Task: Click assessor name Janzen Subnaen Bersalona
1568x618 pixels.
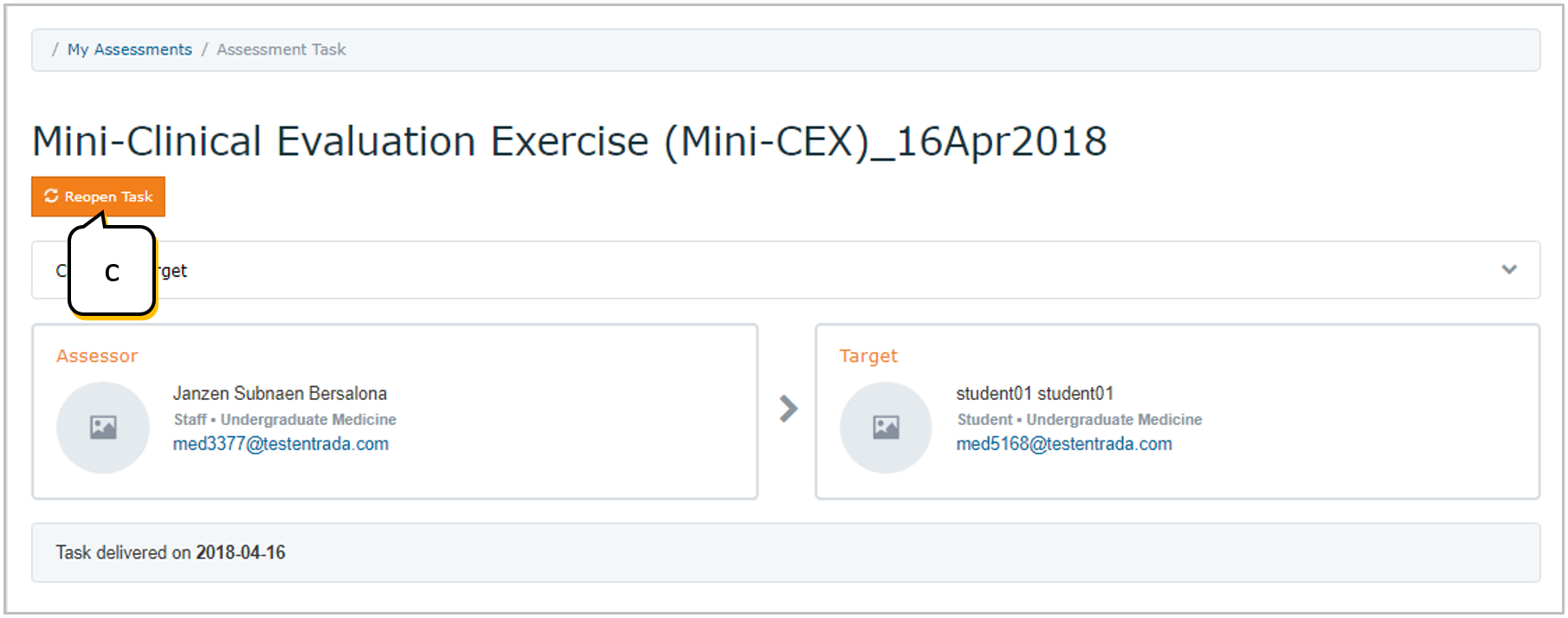Action: click(x=280, y=394)
